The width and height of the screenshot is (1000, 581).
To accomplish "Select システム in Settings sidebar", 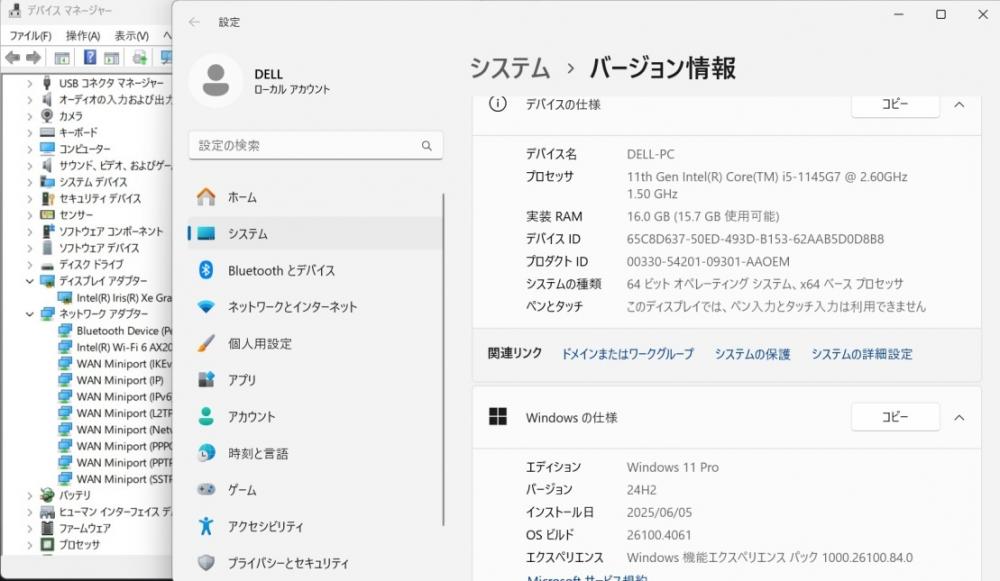I will coord(315,233).
